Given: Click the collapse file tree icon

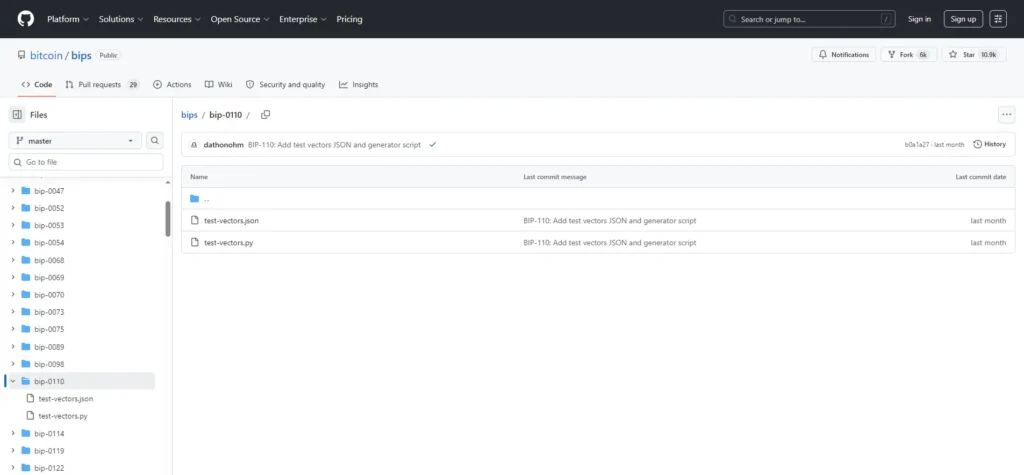Looking at the screenshot, I should tap(17, 115).
